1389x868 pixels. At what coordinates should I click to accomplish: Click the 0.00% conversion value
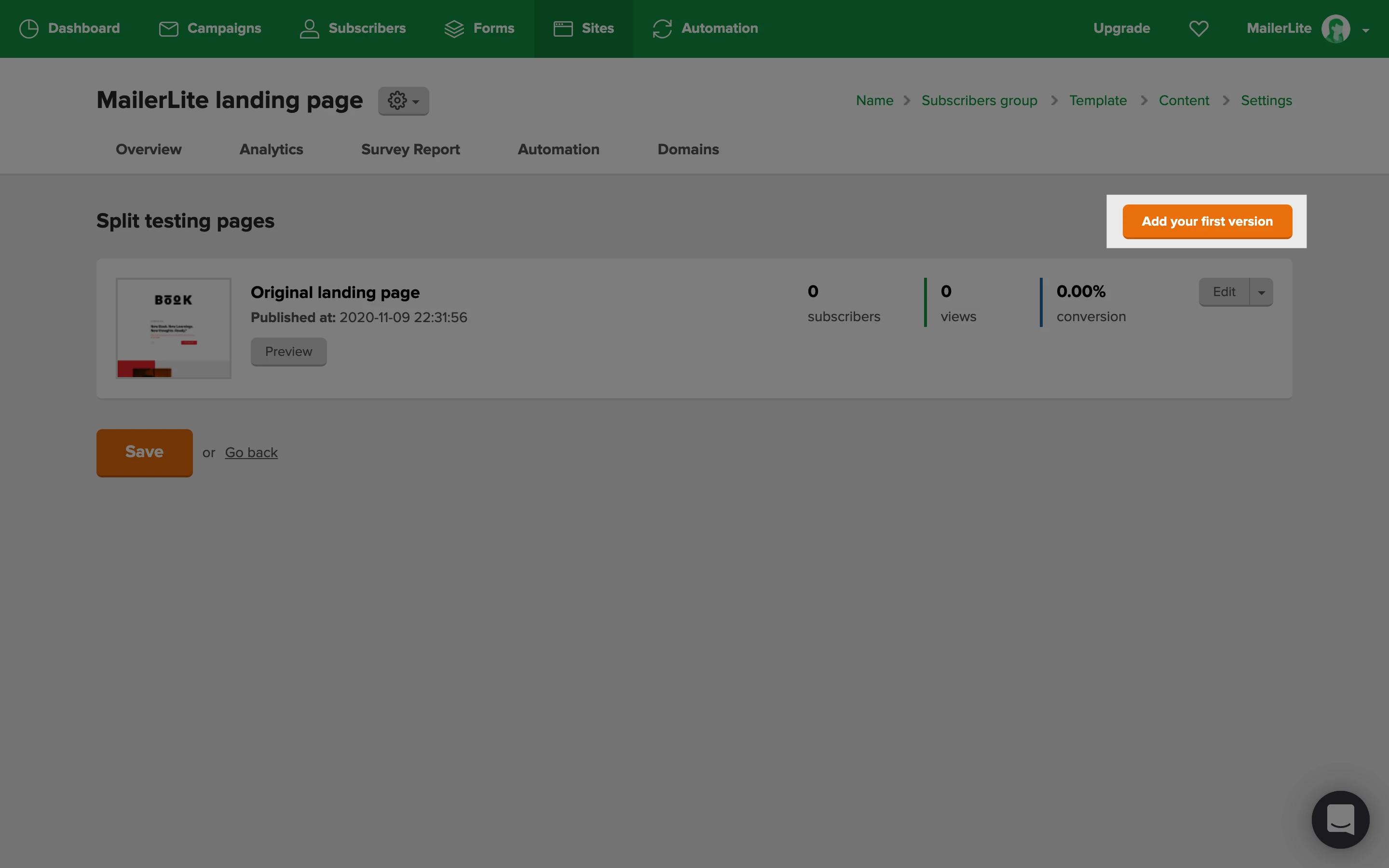[x=1081, y=291]
